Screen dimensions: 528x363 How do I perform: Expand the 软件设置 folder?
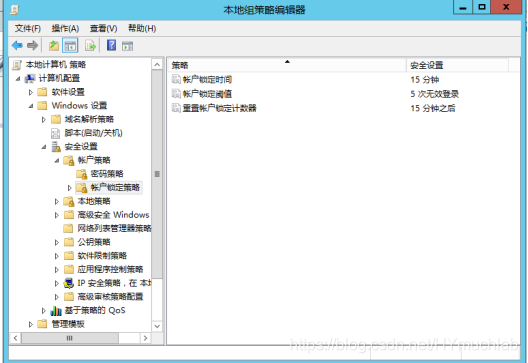(31, 92)
